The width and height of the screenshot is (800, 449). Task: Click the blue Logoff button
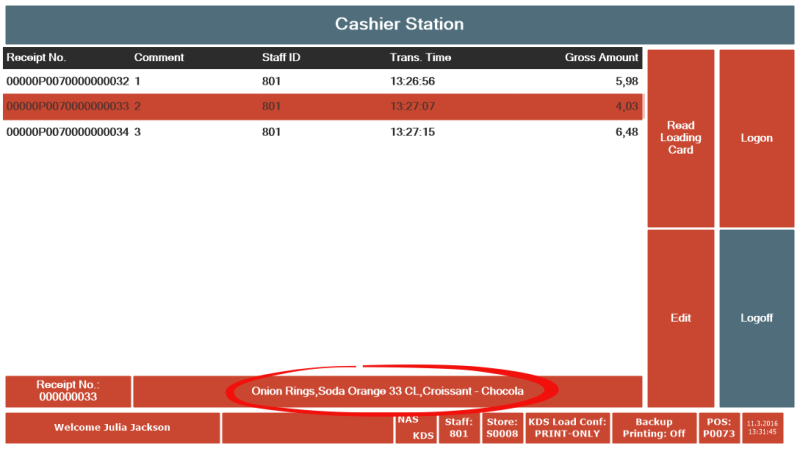click(757, 318)
